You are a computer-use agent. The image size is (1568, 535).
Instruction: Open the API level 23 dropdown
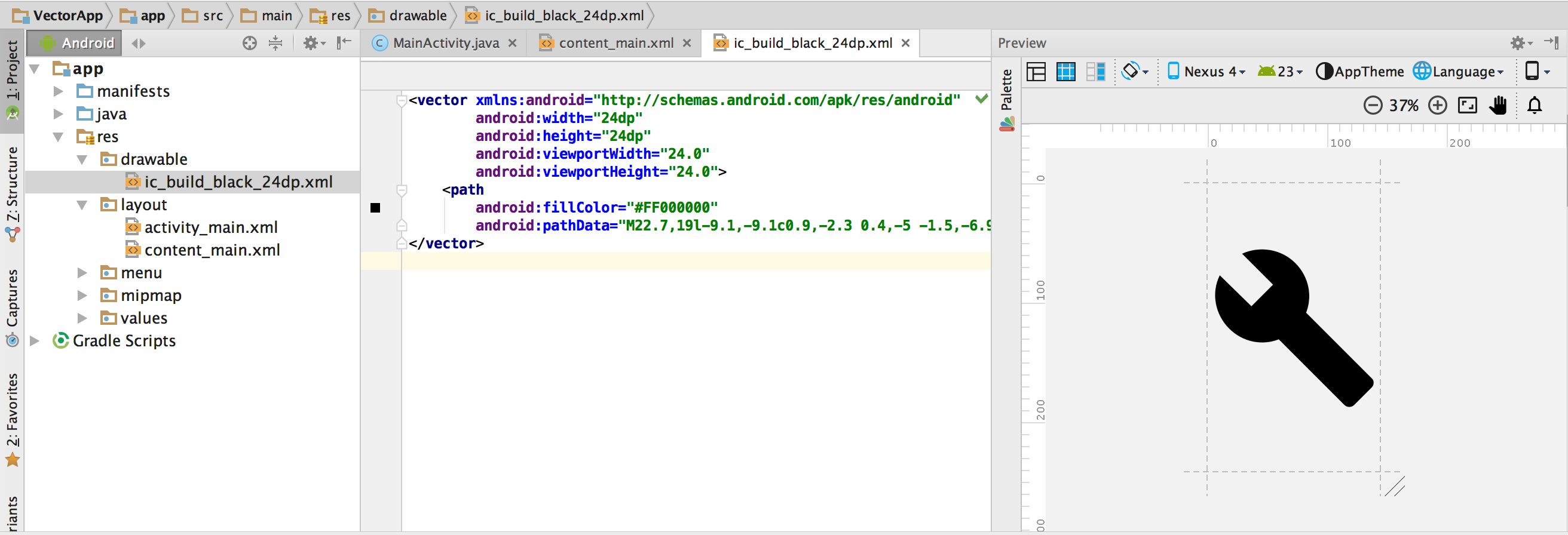pos(1281,72)
